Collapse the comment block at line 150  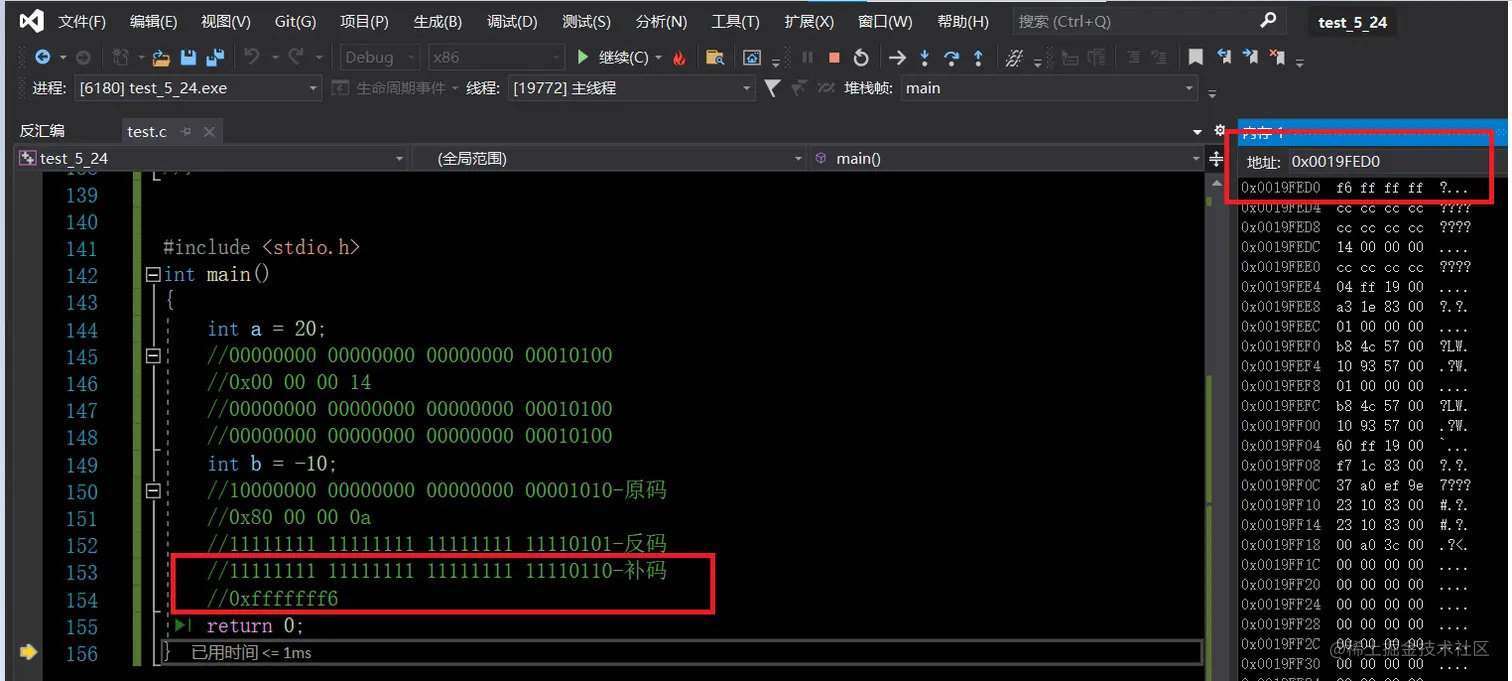pyautogui.click(x=153, y=491)
